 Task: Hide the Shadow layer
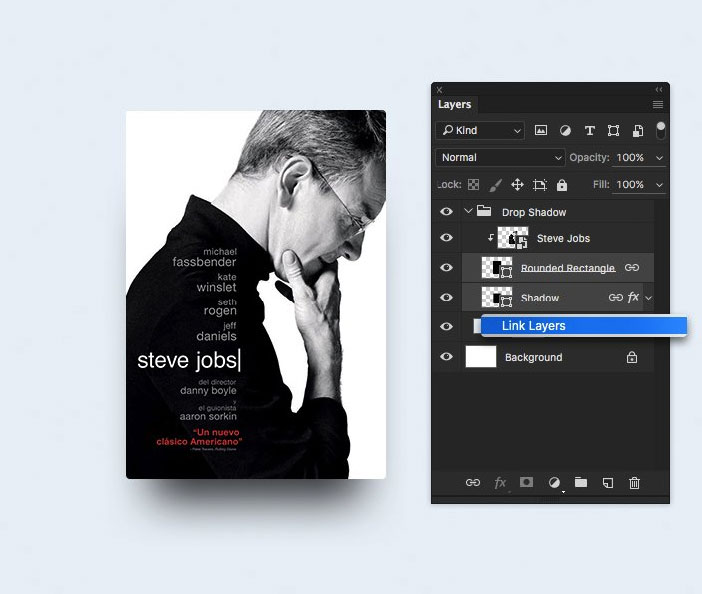pos(446,297)
